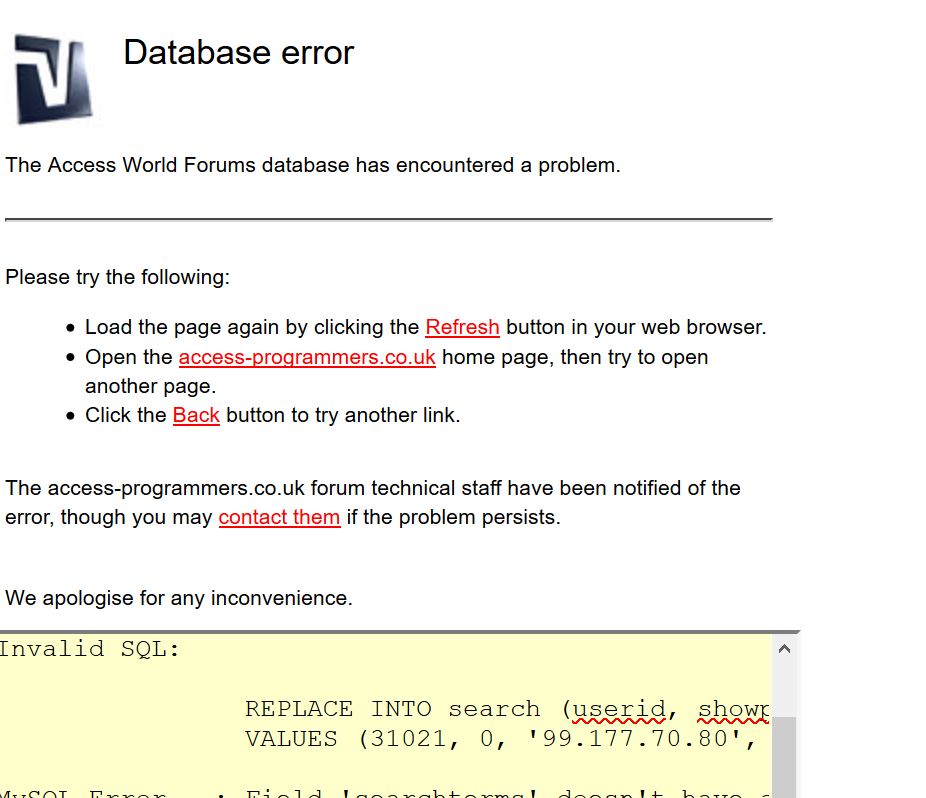This screenshot has width=926, height=798.
Task: Open the contact them link
Action: pyautogui.click(x=279, y=517)
